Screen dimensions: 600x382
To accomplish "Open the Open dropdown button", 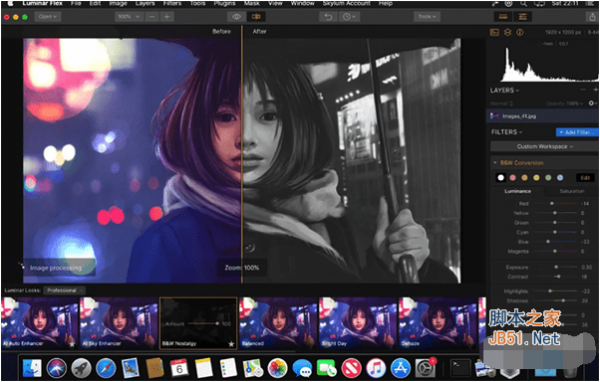I will (47, 17).
